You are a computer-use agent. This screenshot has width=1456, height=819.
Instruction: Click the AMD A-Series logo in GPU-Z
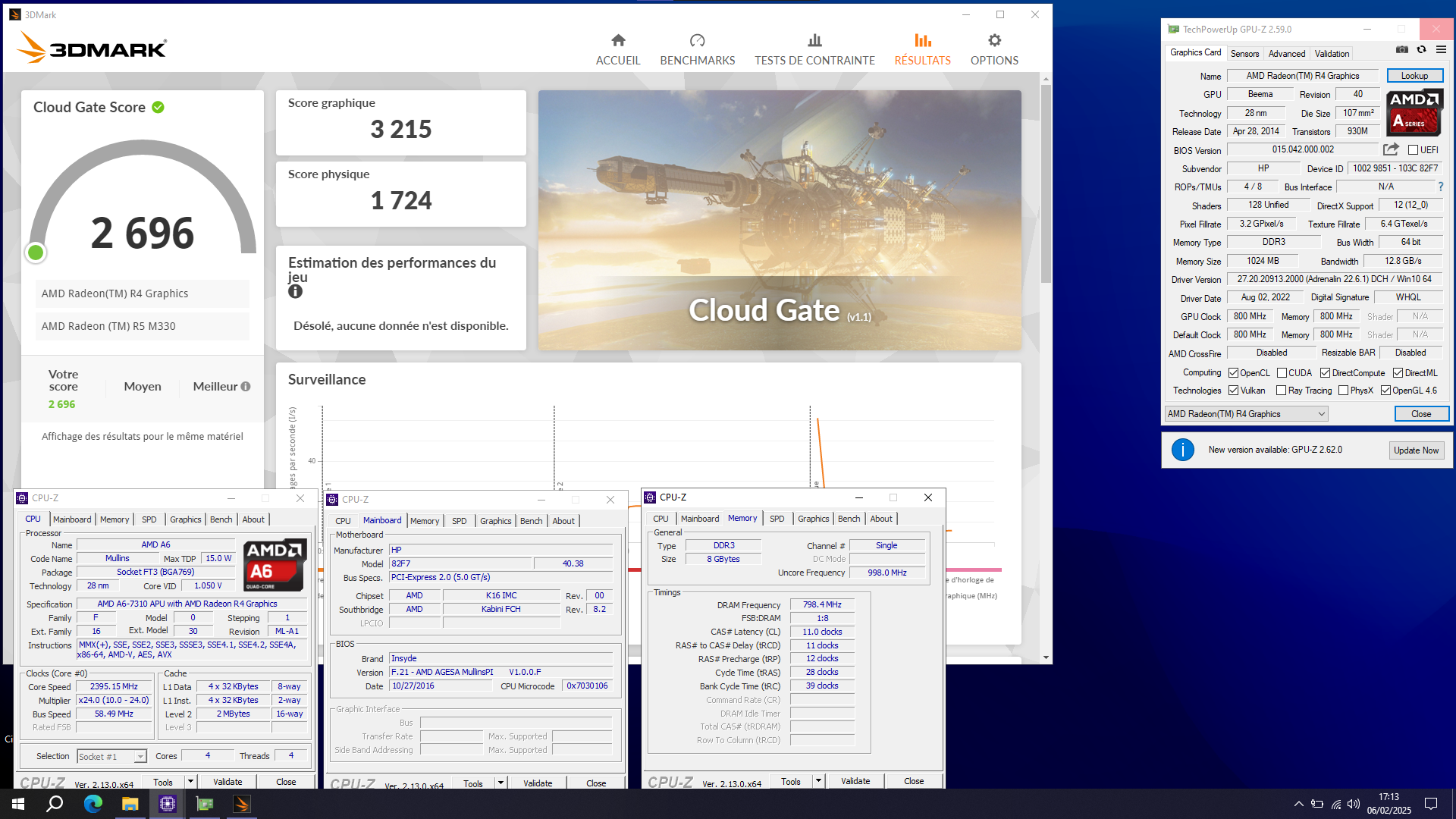tap(1414, 113)
